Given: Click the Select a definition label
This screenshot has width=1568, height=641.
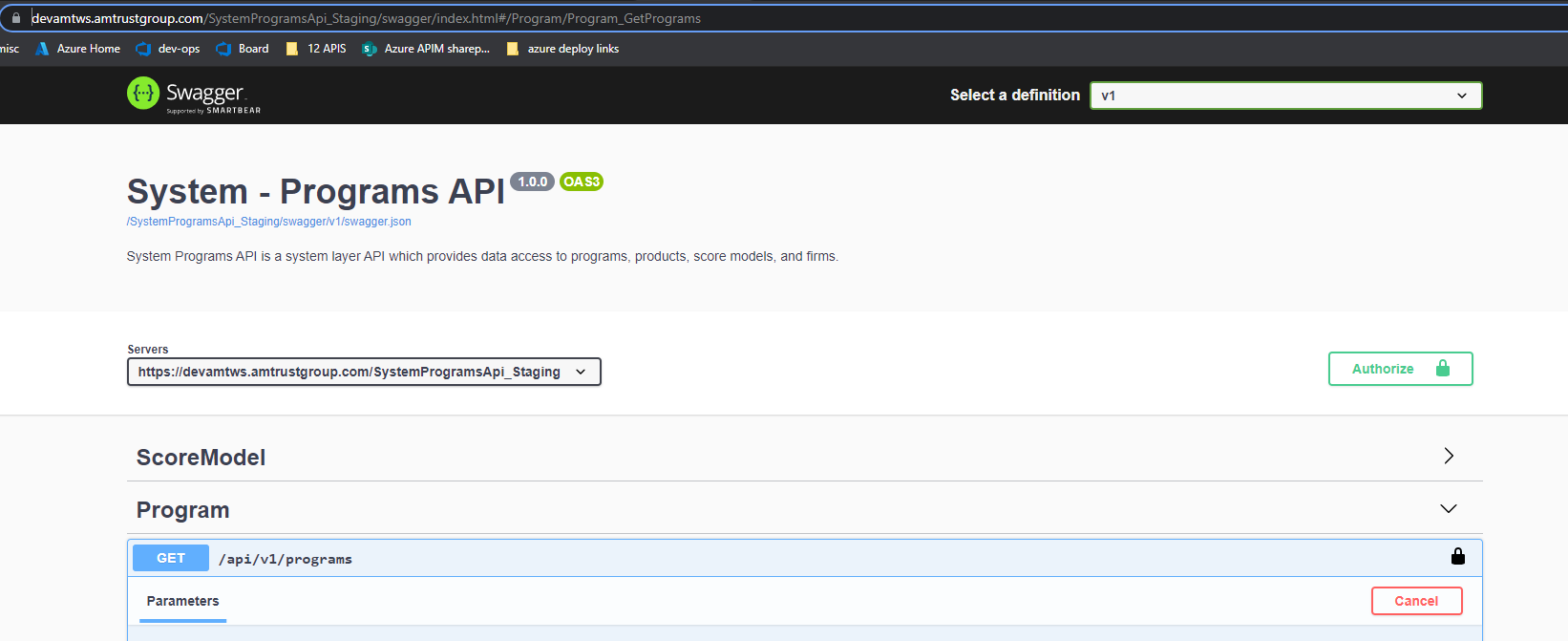Looking at the screenshot, I should tap(1015, 96).
